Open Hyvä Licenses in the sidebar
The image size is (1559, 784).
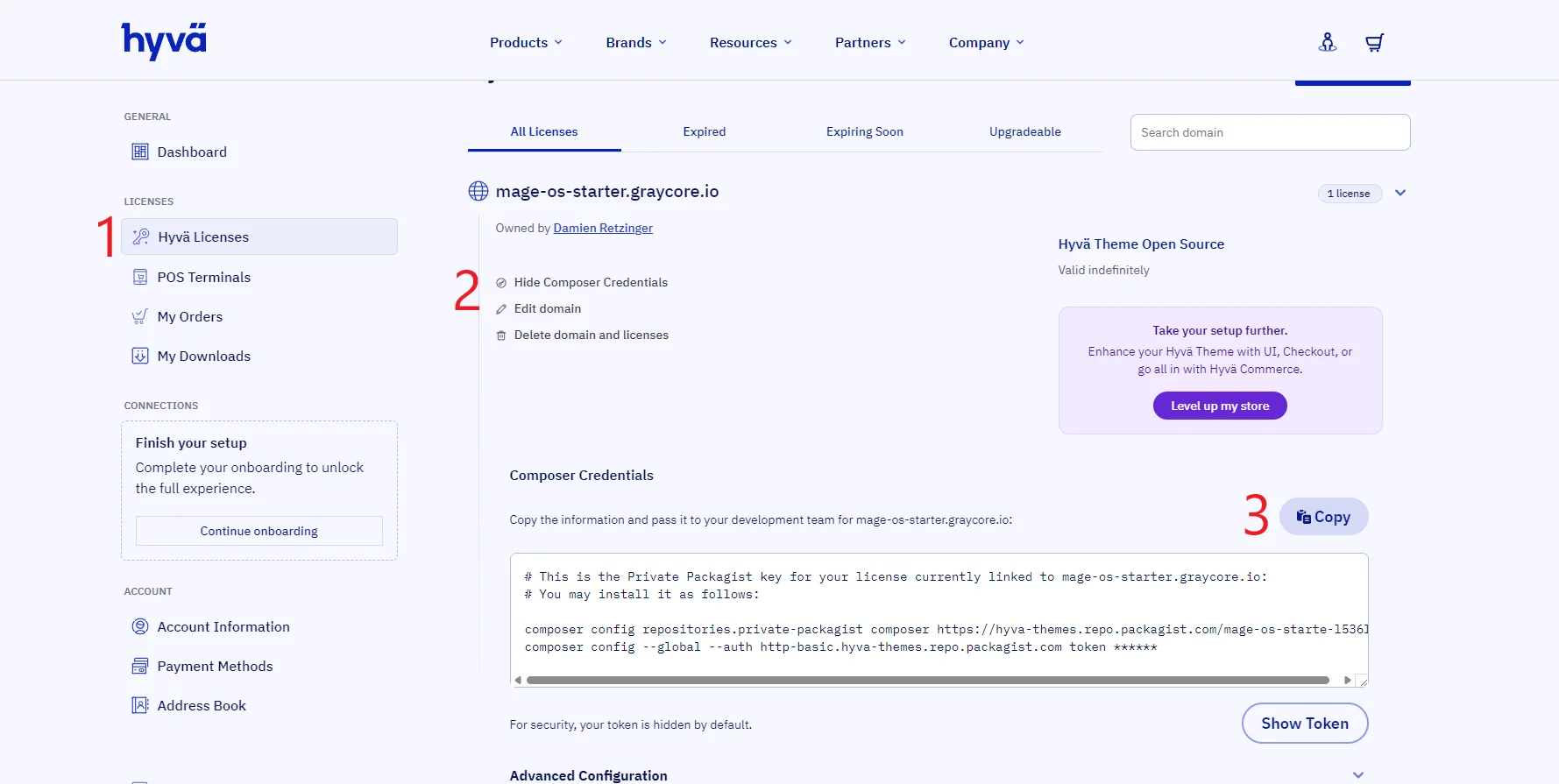coord(259,237)
